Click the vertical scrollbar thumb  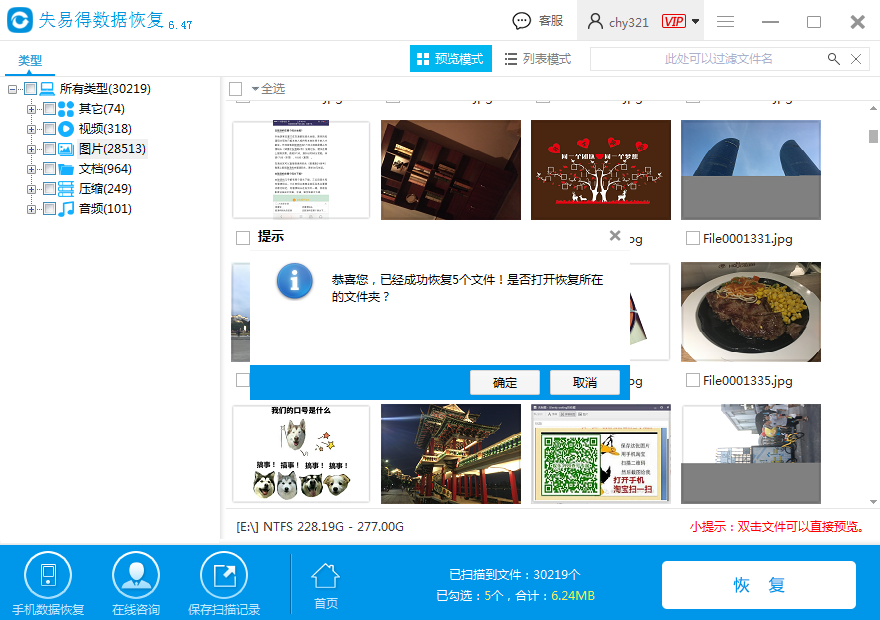873,136
